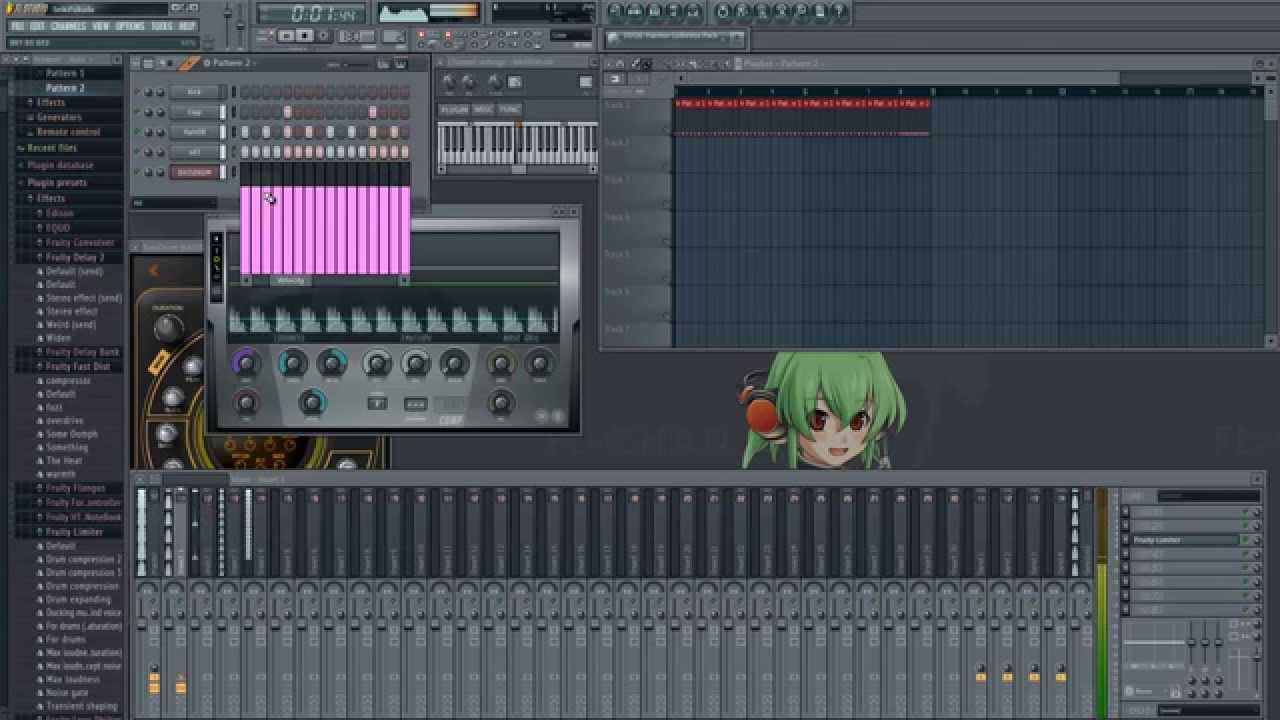Mute the Kick channel via its LED
Image resolution: width=1280 pixels, height=720 pixels.
[136, 92]
